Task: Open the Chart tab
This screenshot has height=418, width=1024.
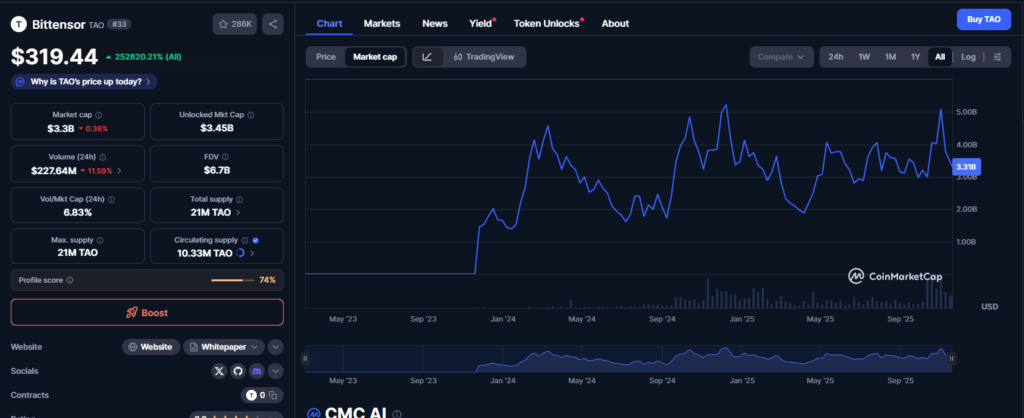Action: (329, 23)
